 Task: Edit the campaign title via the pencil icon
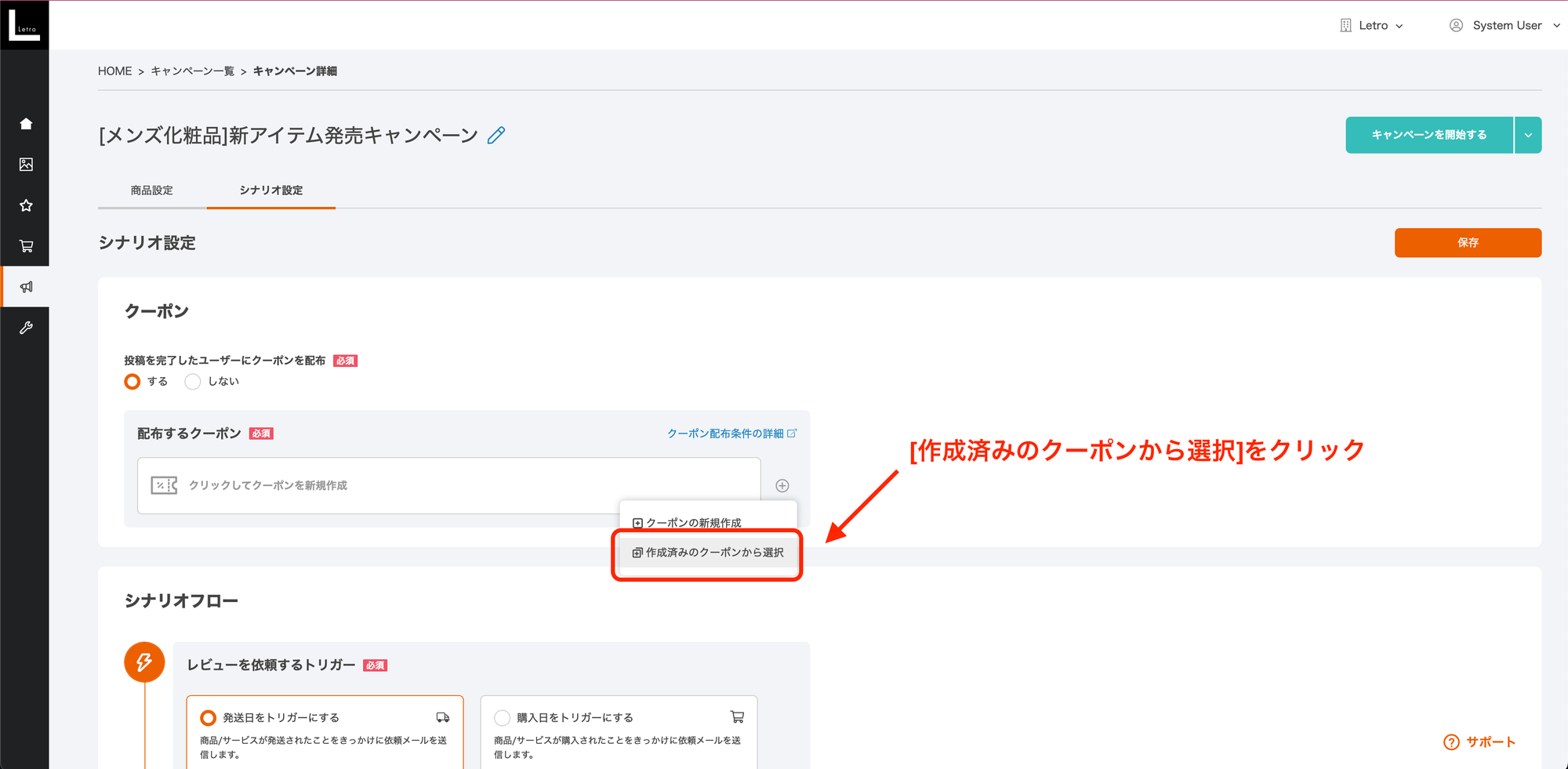click(495, 135)
